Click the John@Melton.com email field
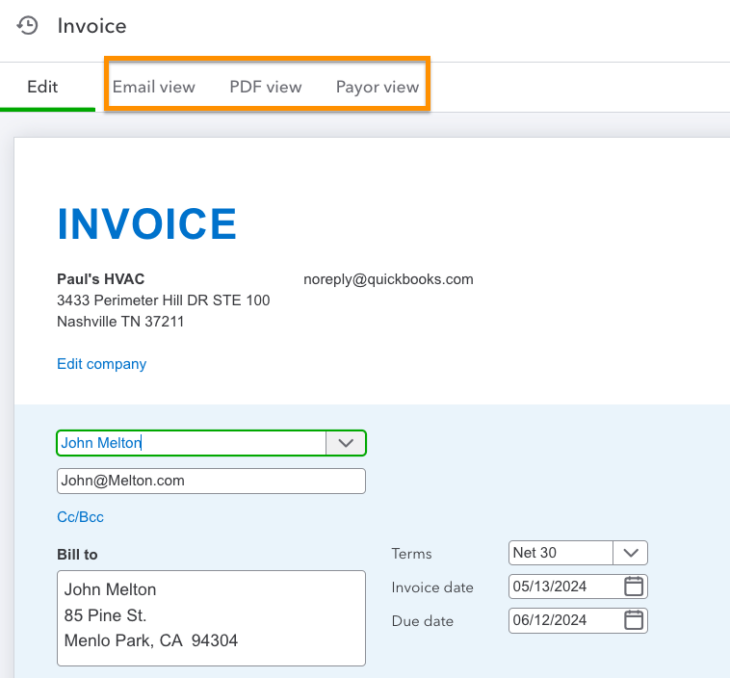 click(211, 481)
